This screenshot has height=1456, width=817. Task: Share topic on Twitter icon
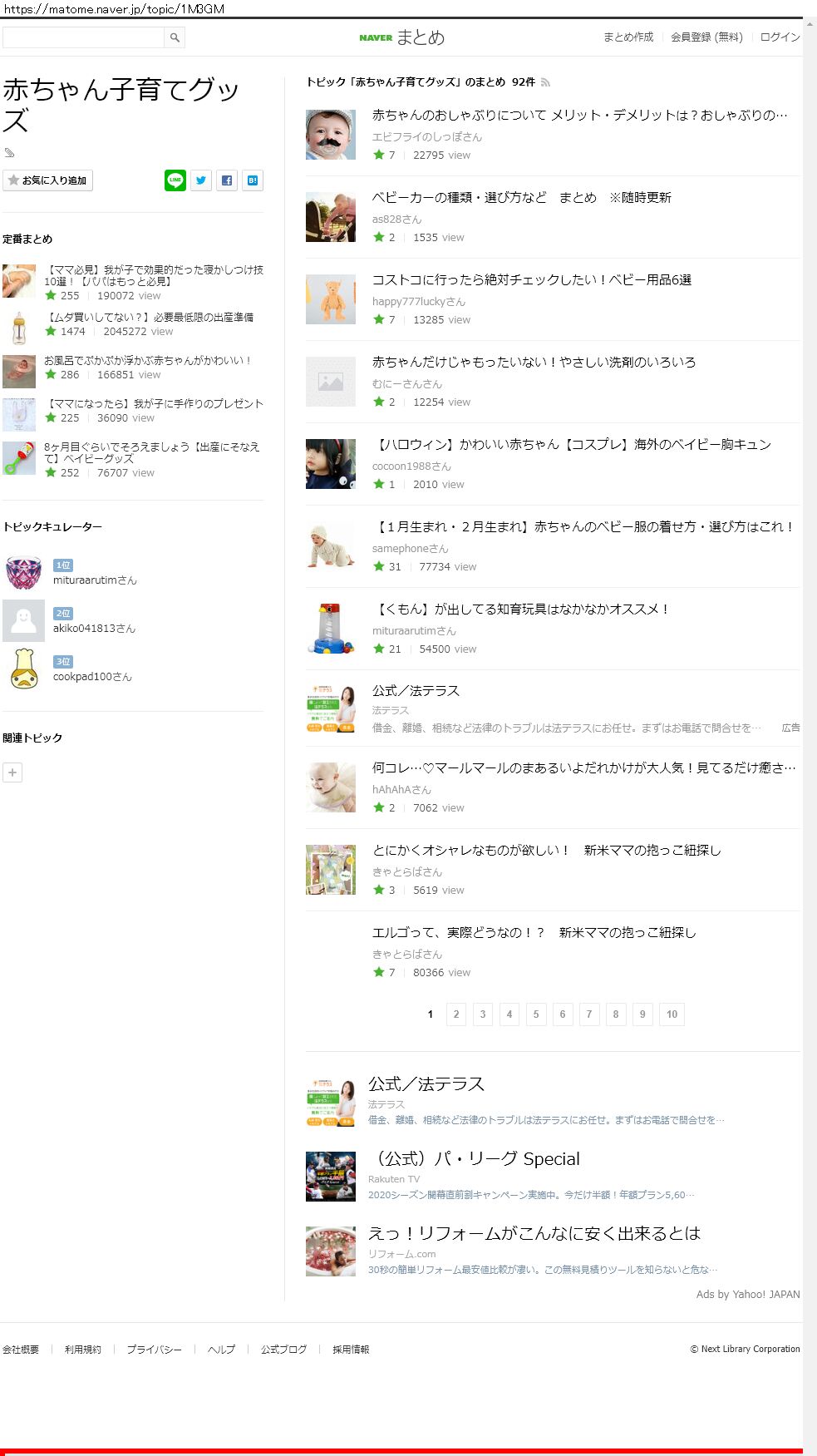[x=201, y=180]
